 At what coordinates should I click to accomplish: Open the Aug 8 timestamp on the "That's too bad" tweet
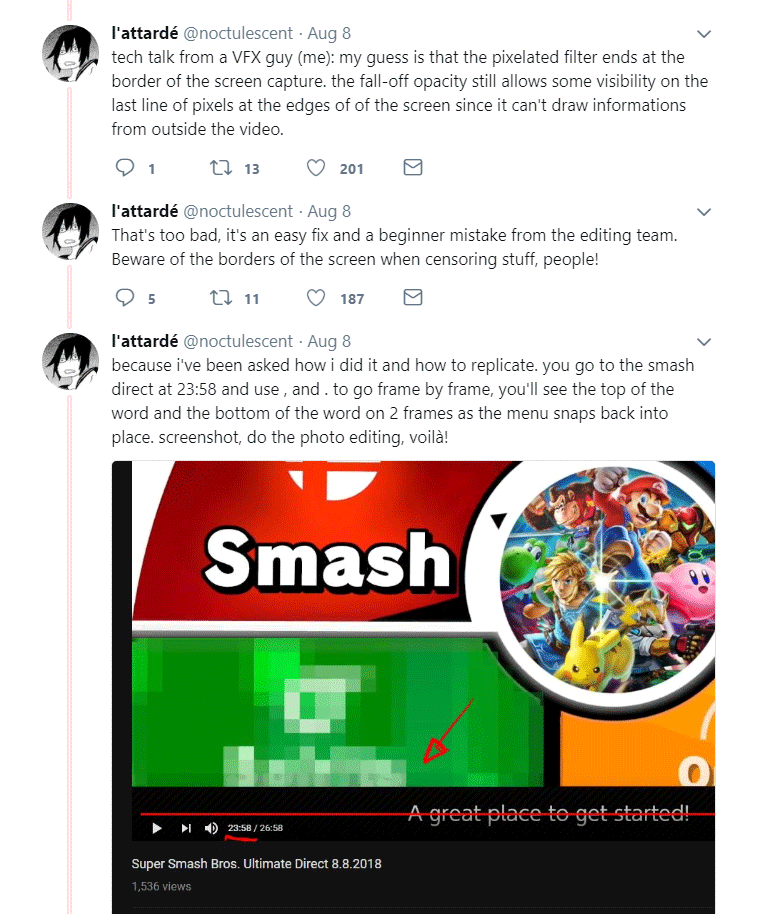[329, 211]
